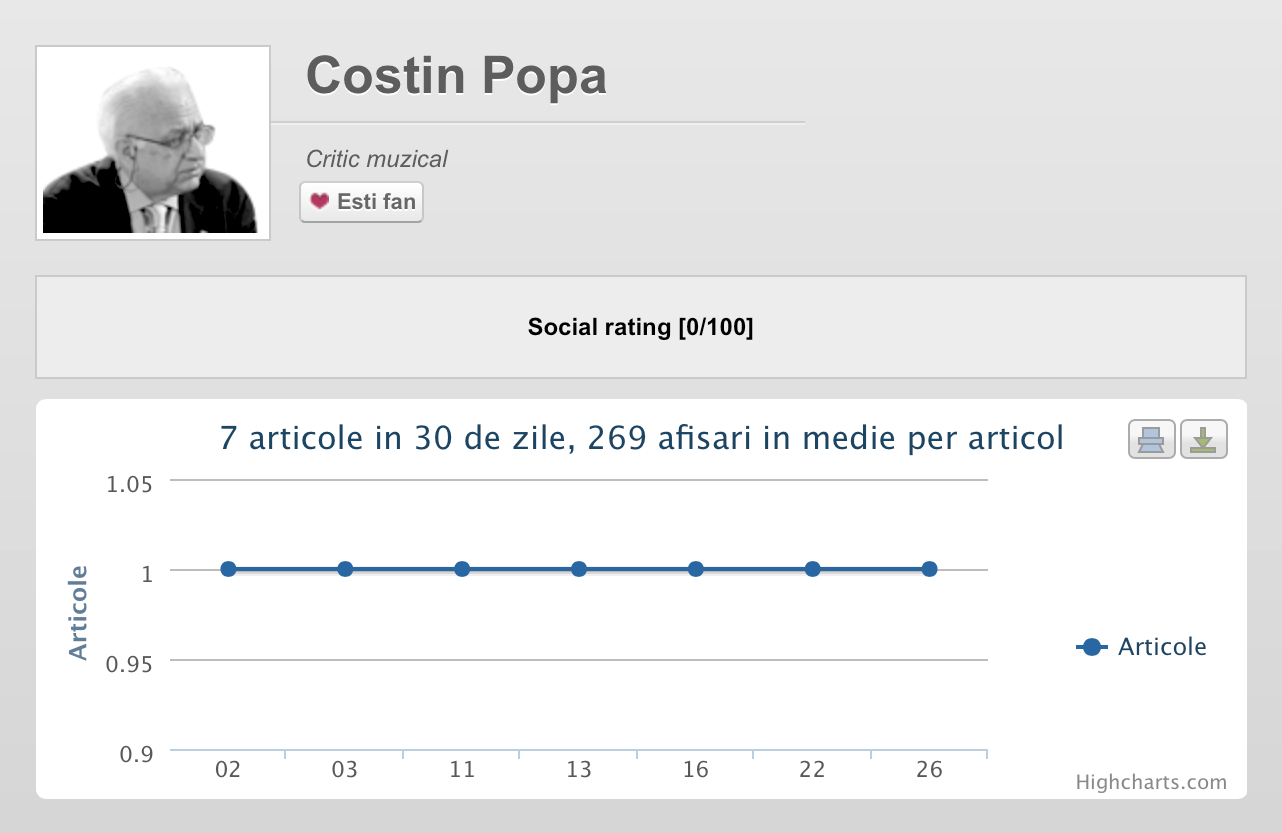The height and width of the screenshot is (833, 1282).
Task: Select the data point for day 02
Action: [x=228, y=569]
